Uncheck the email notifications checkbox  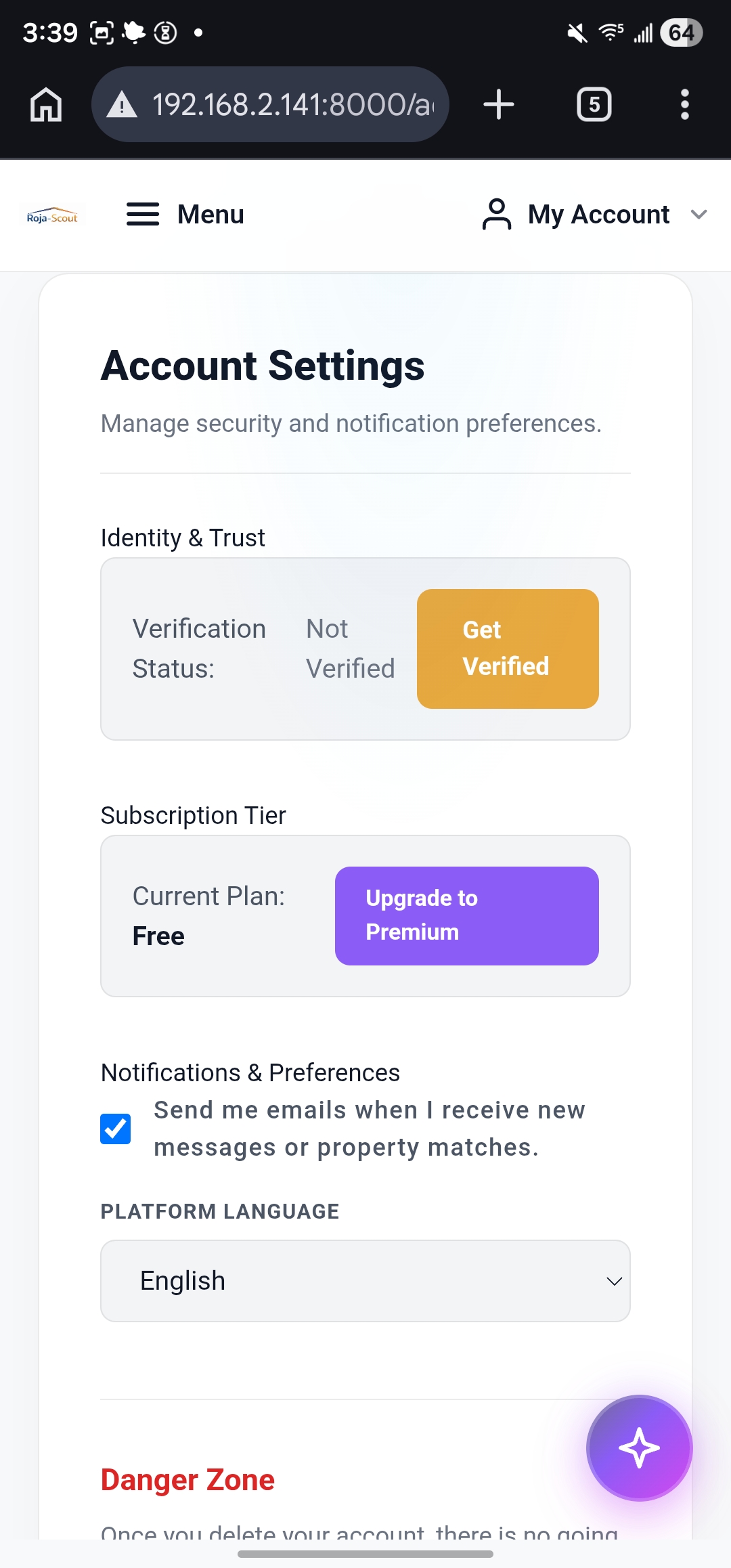(116, 1129)
